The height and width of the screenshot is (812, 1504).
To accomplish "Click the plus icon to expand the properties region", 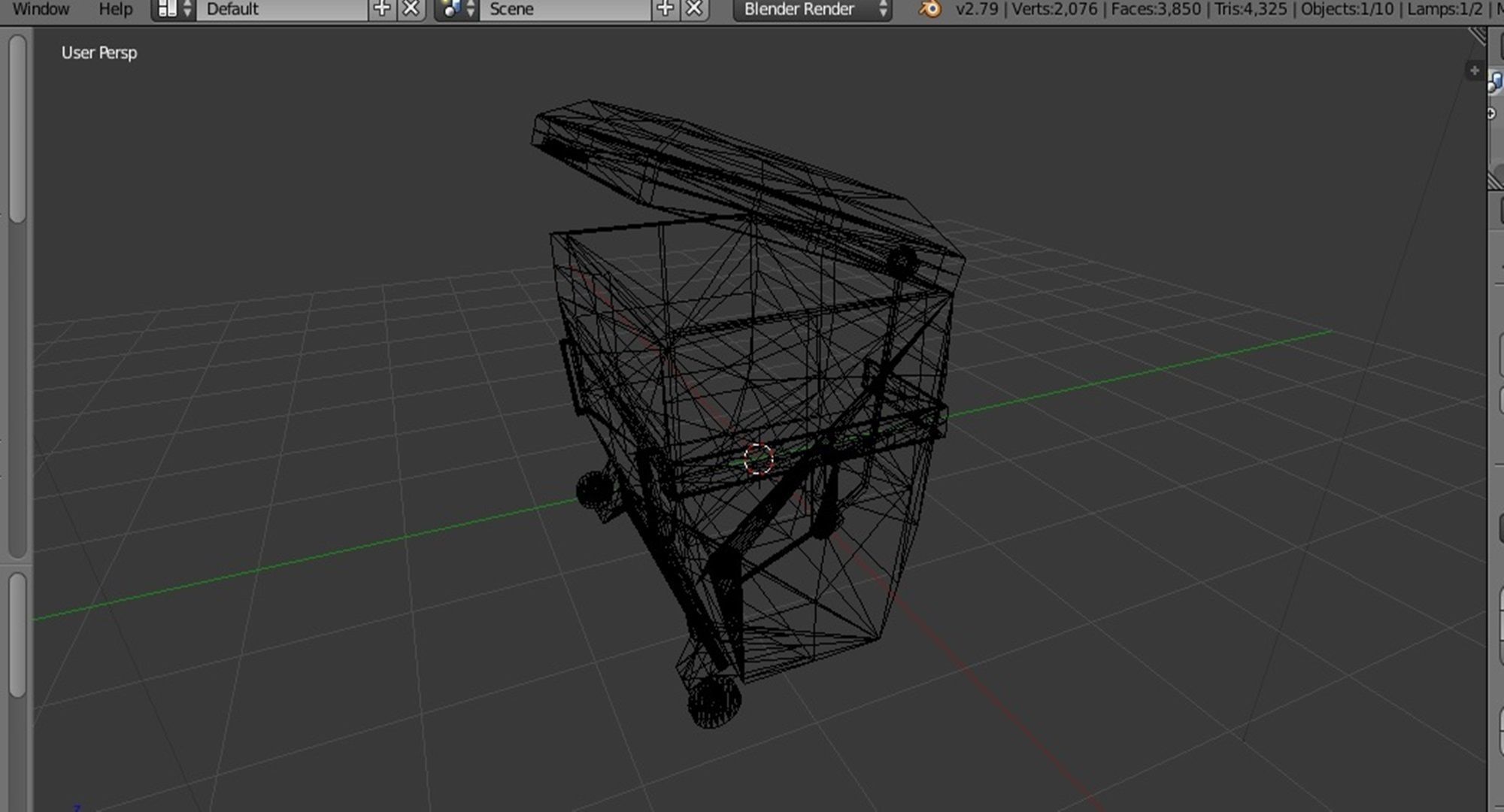I will (1473, 70).
